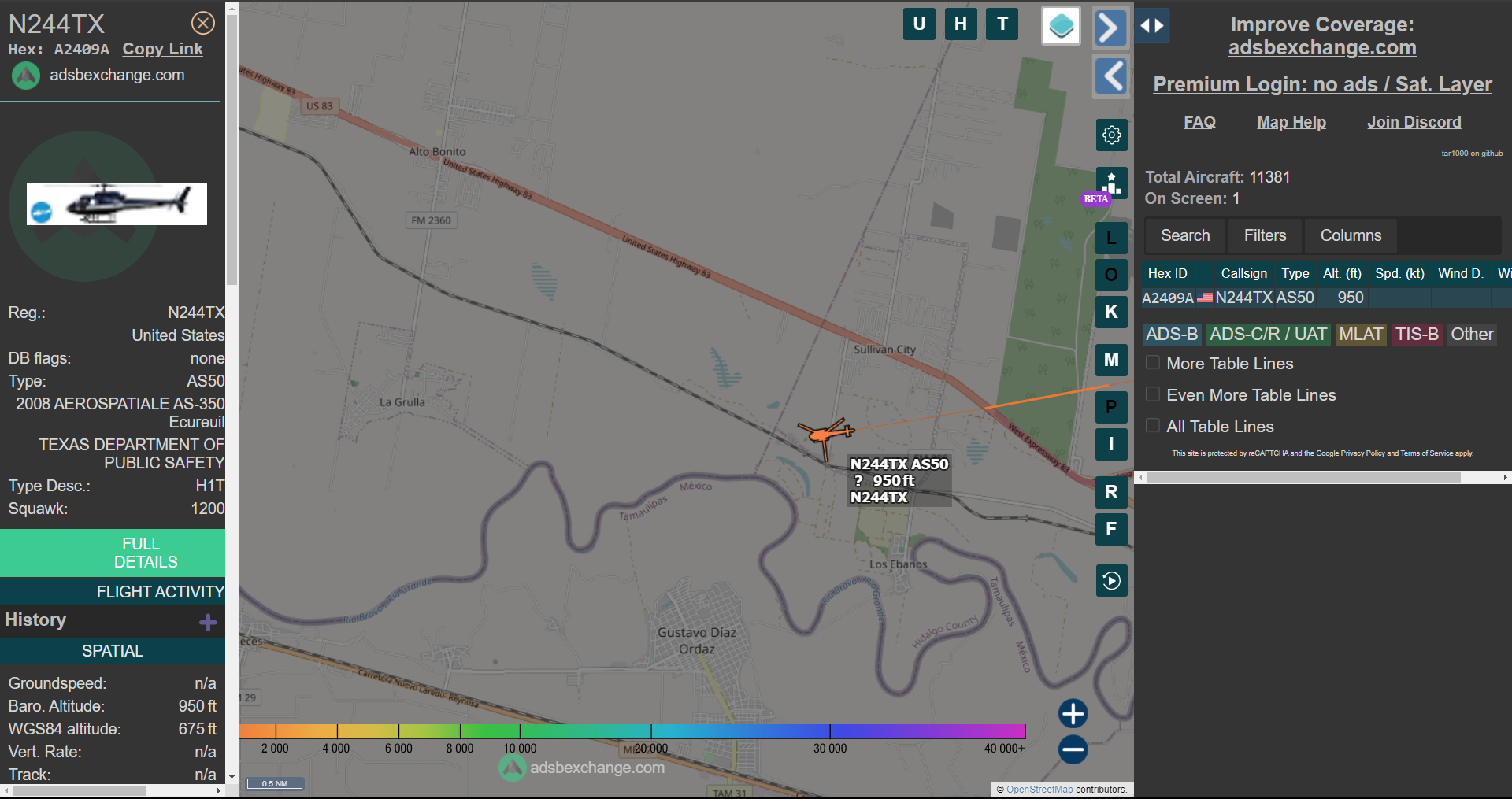Screen dimensions: 1512x799
Task: Toggle the I map button
Action: coord(1111,444)
